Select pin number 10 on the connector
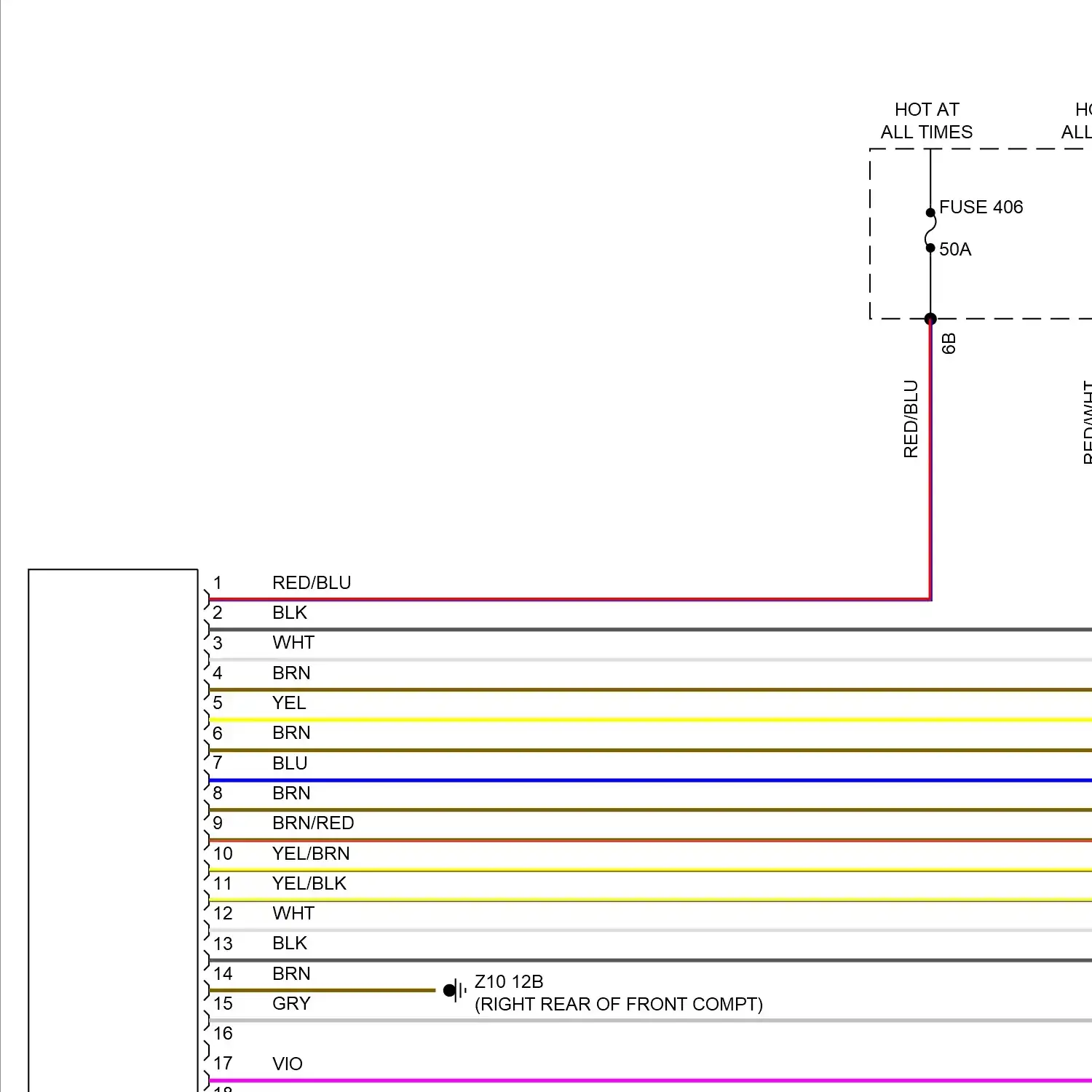This screenshot has height=1092, width=1092. click(223, 854)
